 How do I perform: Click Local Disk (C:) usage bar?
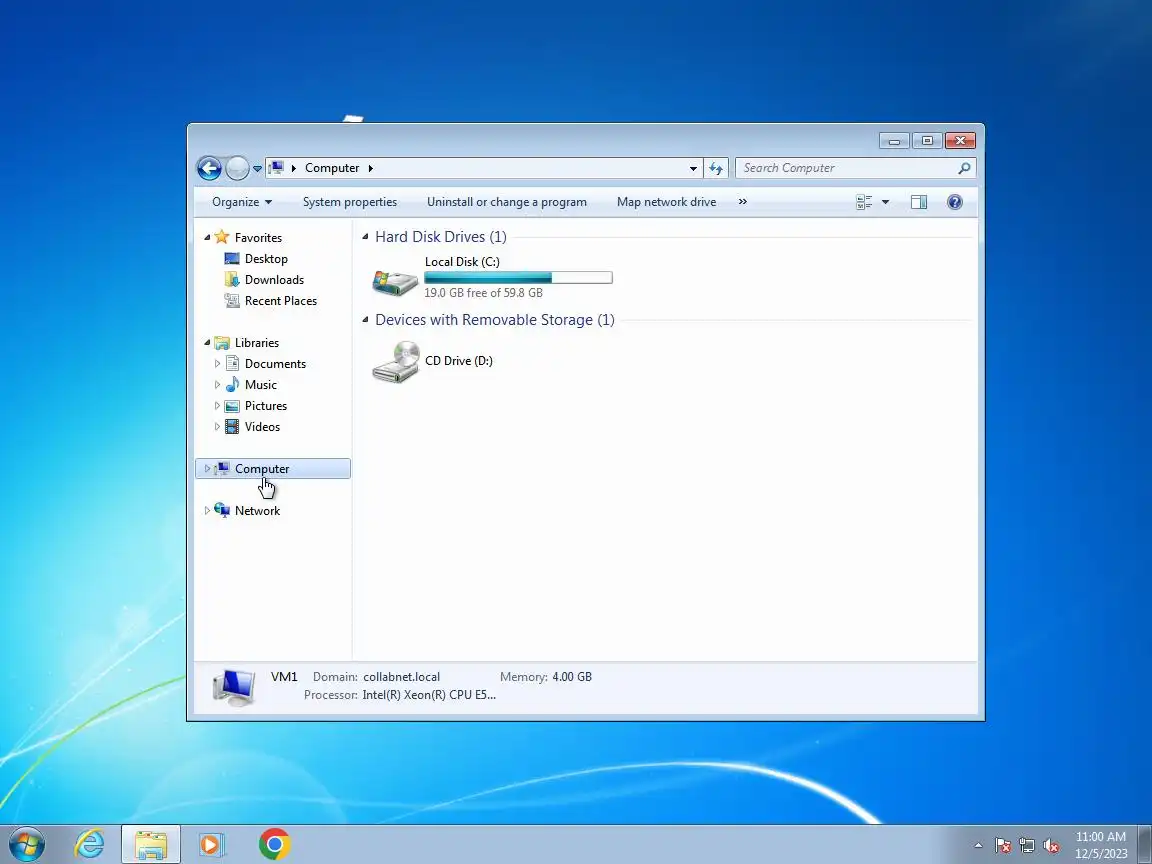(518, 278)
